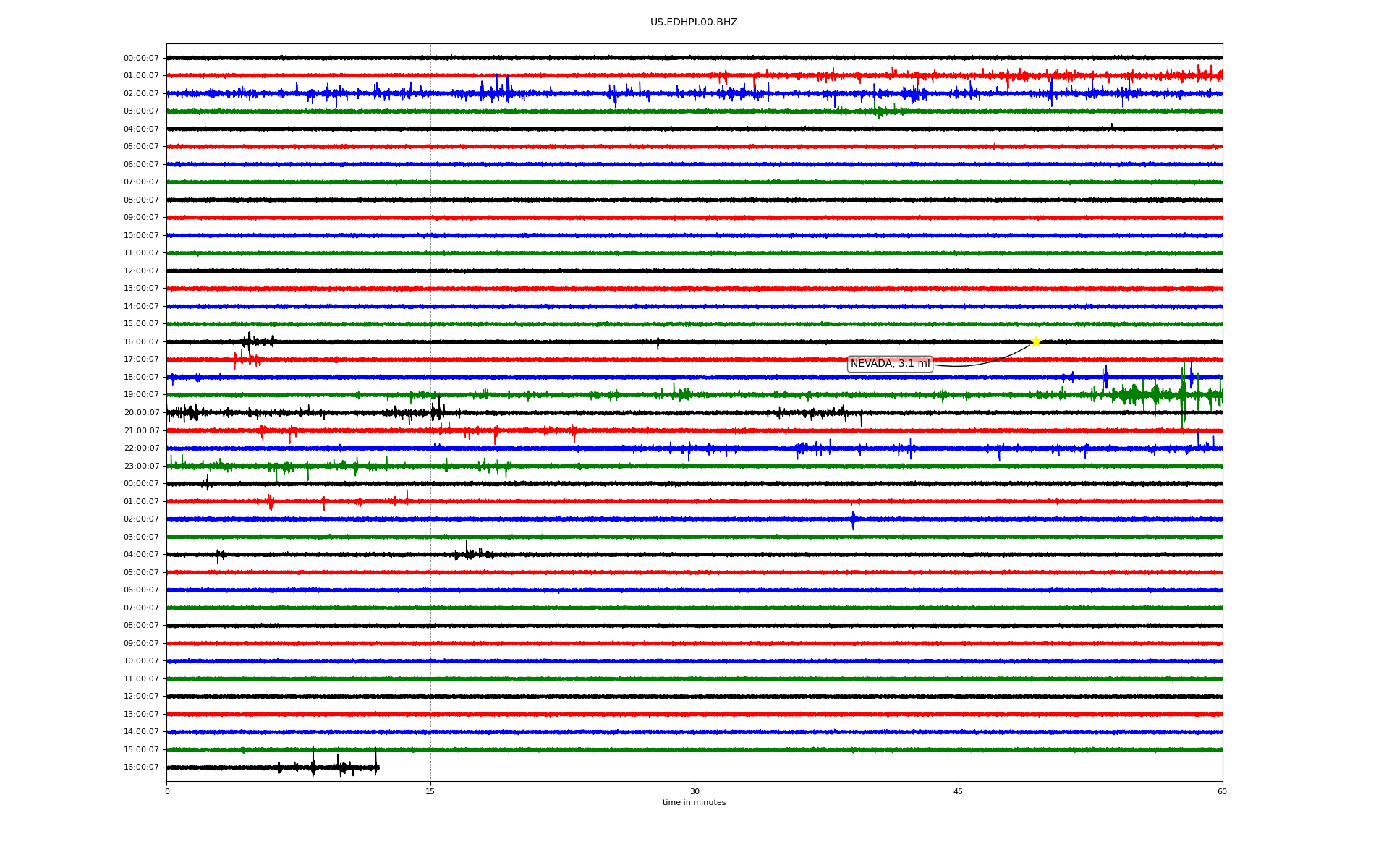
Task: Click the 15 tick label on x-axis
Action: (430, 791)
